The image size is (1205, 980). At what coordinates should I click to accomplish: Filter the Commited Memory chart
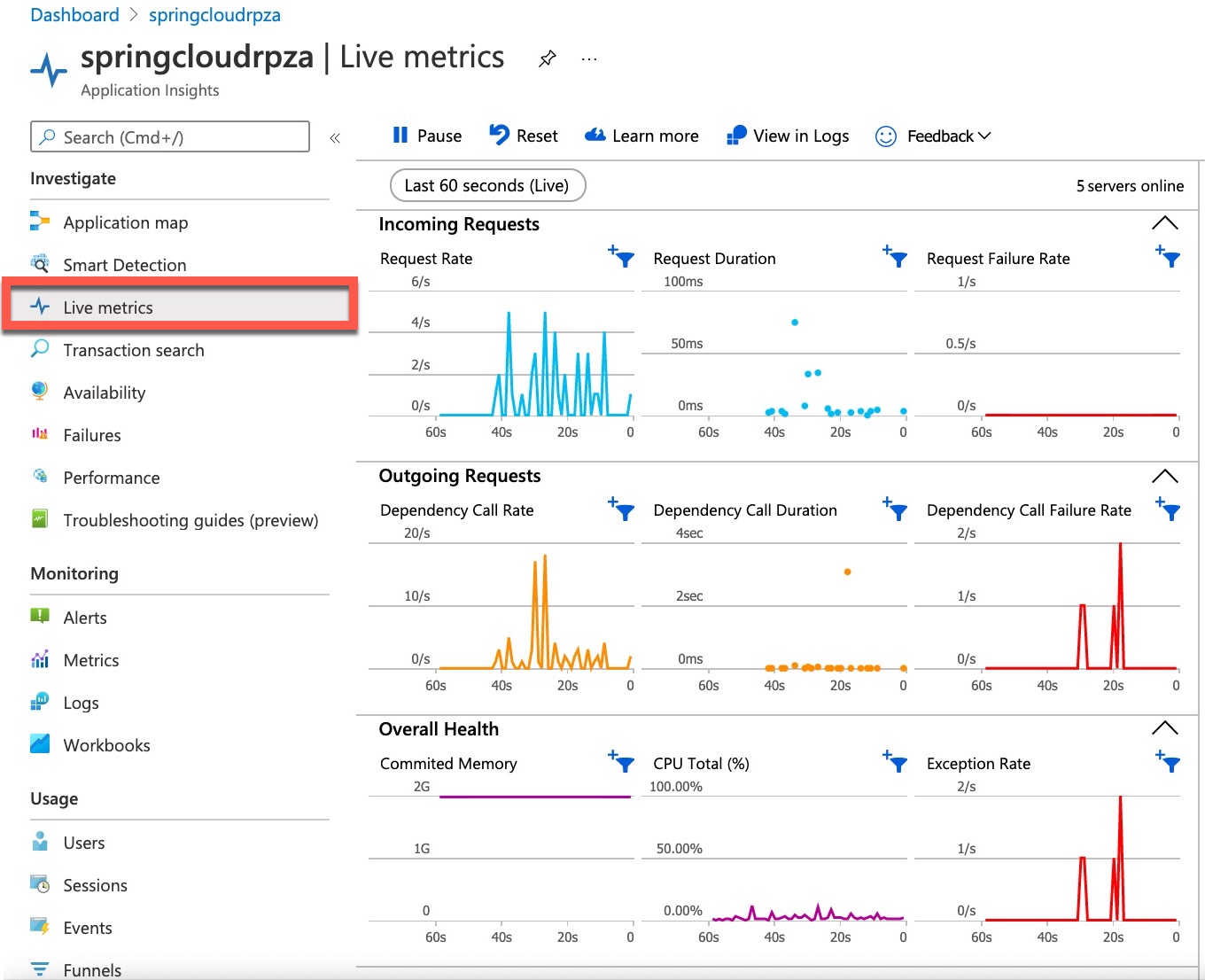[x=622, y=762]
